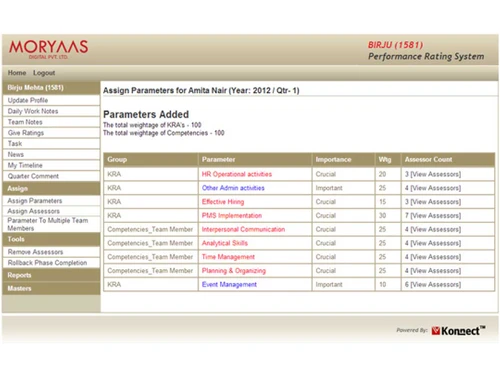Click the Group column header
The height and width of the screenshot is (375, 500).
point(151,160)
